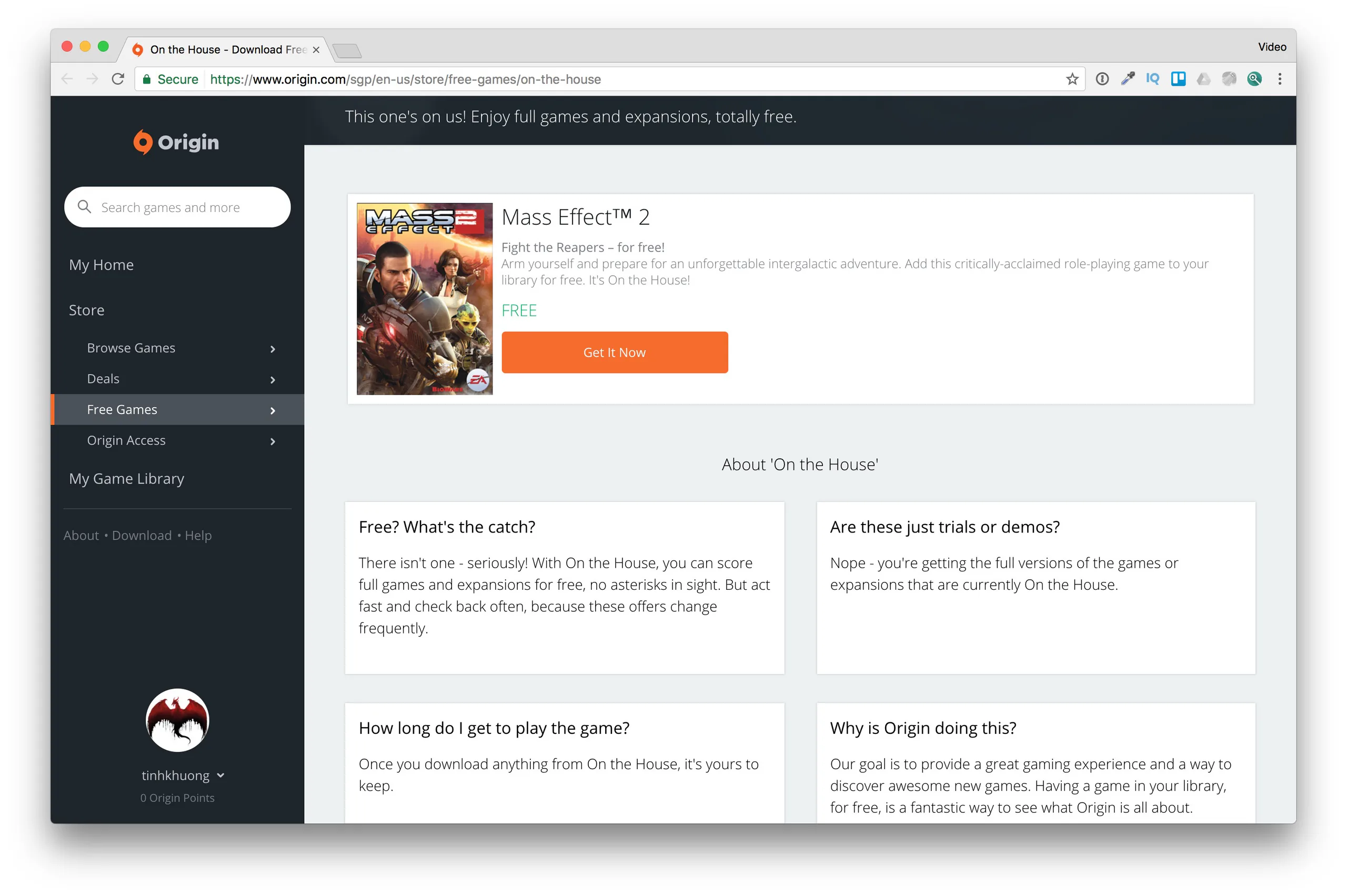The height and width of the screenshot is (896, 1347).
Task: Click the gray puzzle-piece extension icon
Action: pos(1229,79)
